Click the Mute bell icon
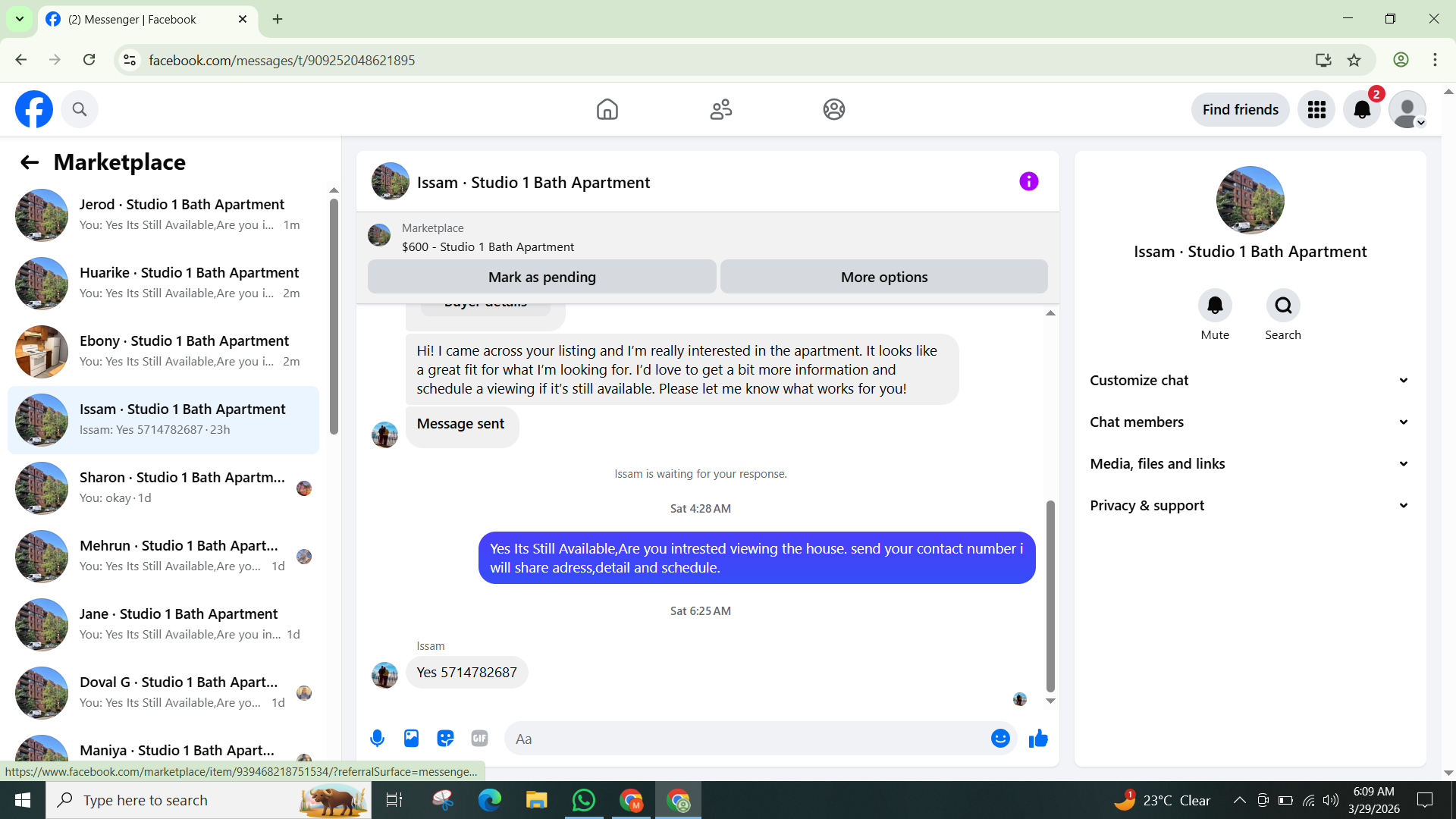The height and width of the screenshot is (819, 1456). pos(1215,306)
